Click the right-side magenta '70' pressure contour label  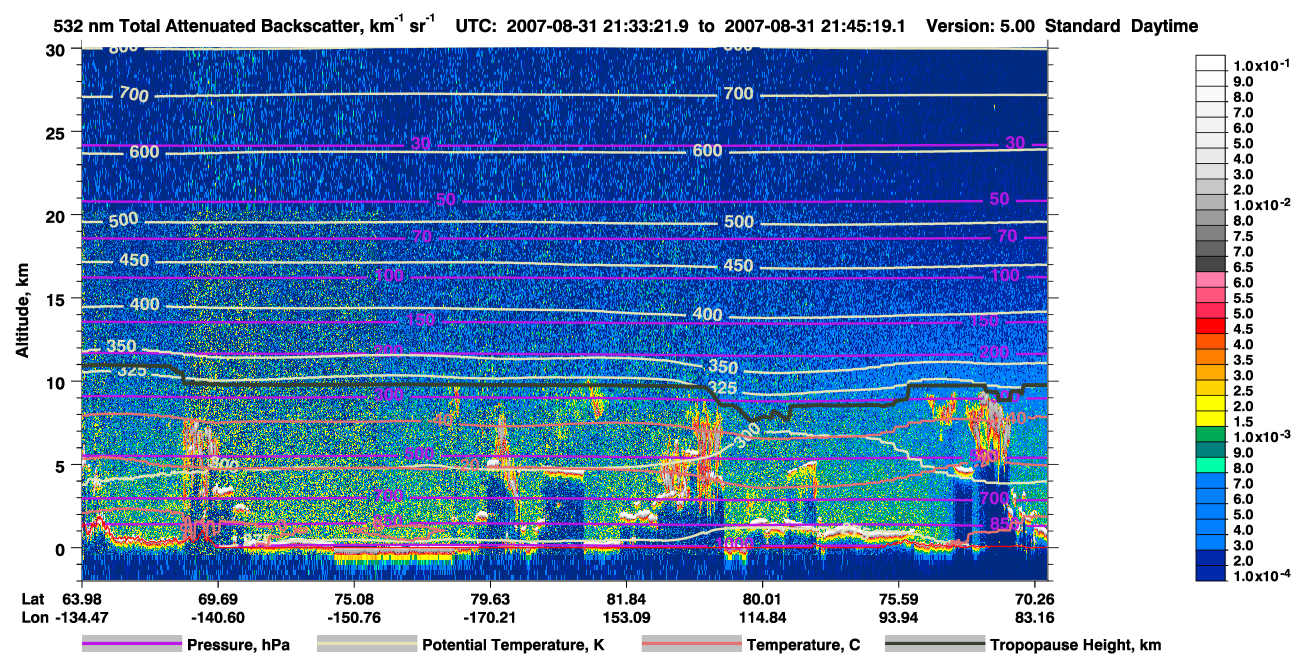pos(1006,236)
